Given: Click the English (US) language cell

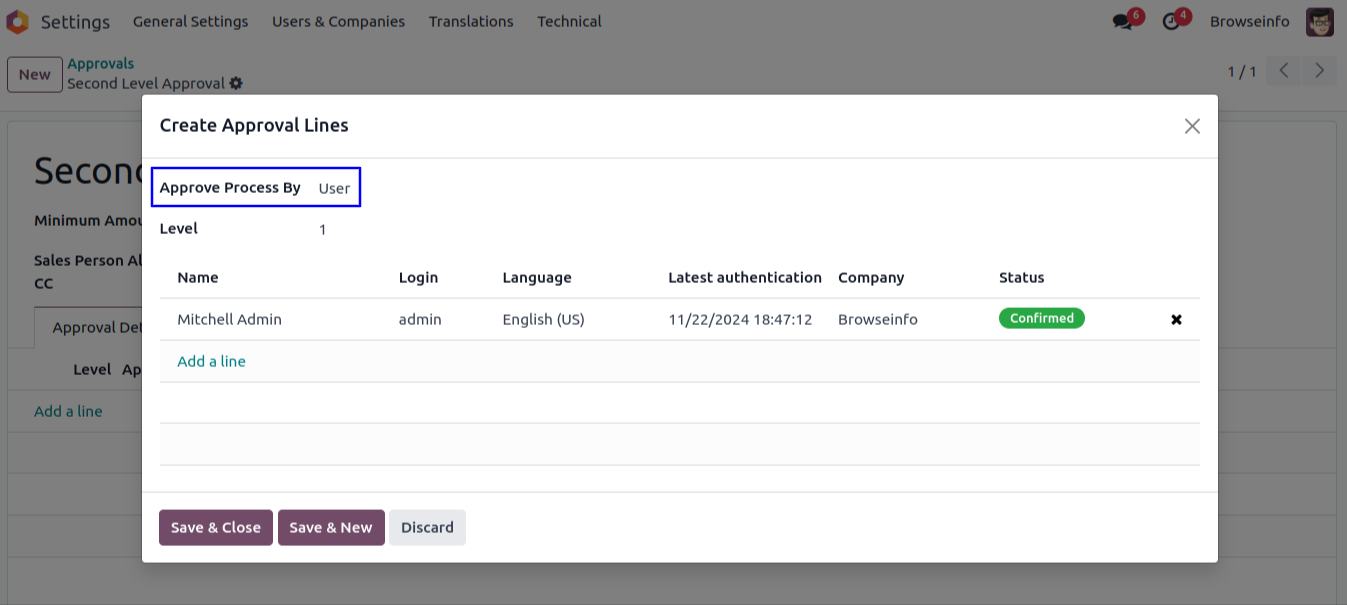Looking at the screenshot, I should pos(543,319).
